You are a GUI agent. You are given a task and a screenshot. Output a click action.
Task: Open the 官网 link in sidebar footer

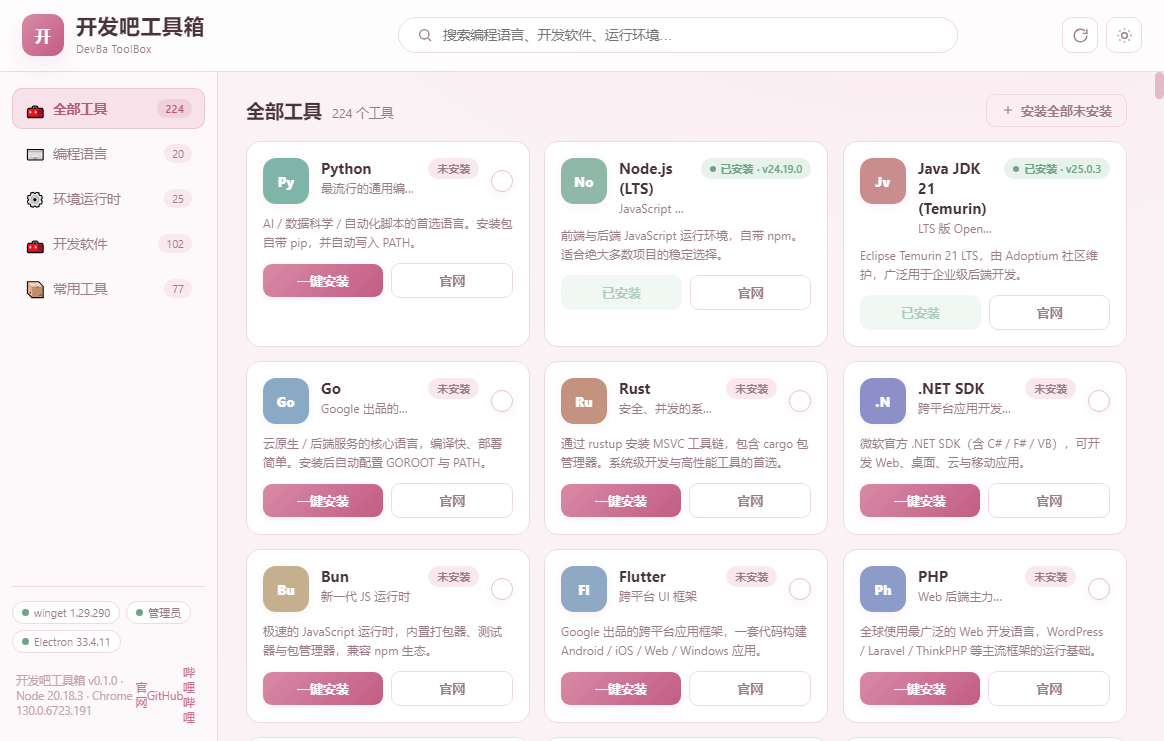141,695
